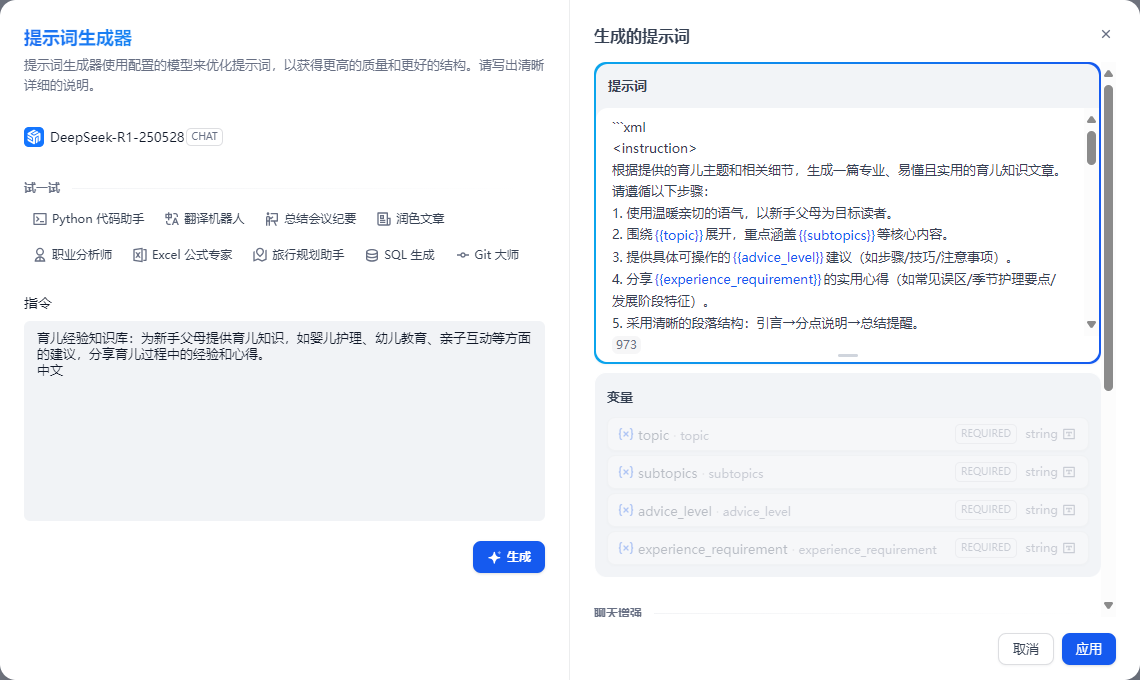The width and height of the screenshot is (1140, 680).
Task: Close the 生成的提示词 panel
Action: tap(1106, 34)
